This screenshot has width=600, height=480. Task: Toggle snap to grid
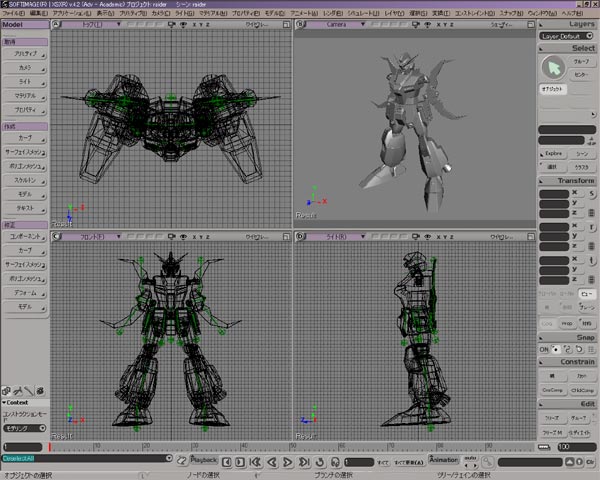point(592,349)
